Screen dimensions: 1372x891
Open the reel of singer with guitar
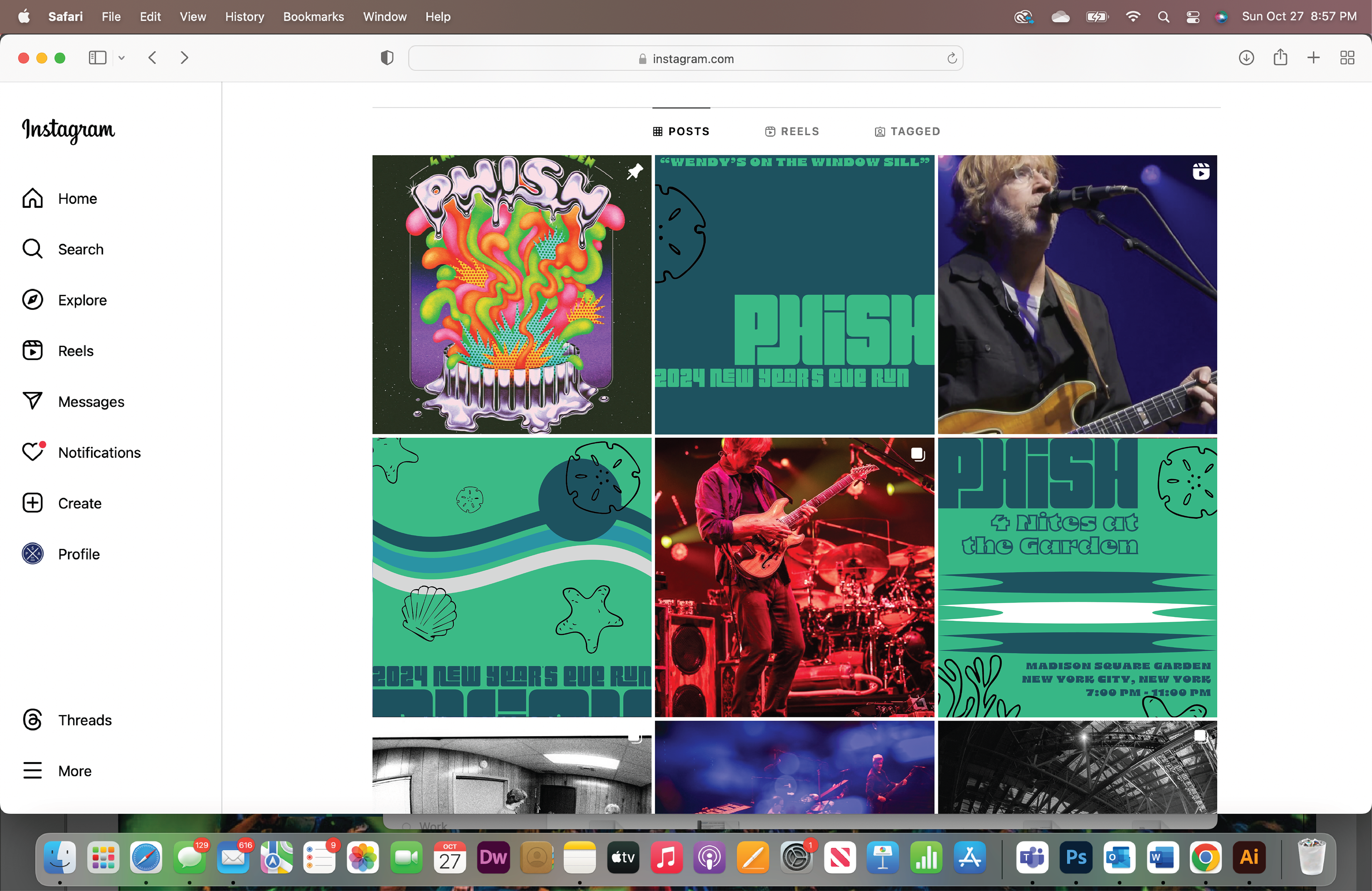tap(1077, 294)
